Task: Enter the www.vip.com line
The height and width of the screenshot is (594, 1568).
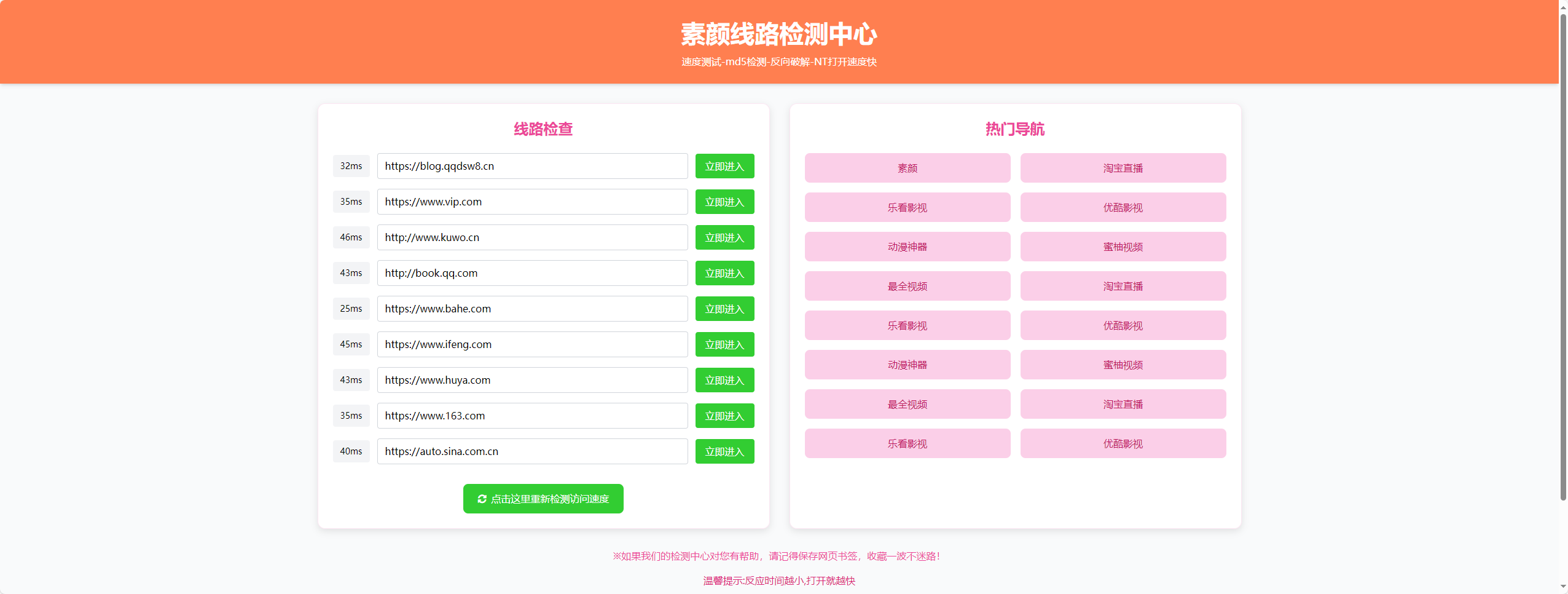Action: click(724, 202)
